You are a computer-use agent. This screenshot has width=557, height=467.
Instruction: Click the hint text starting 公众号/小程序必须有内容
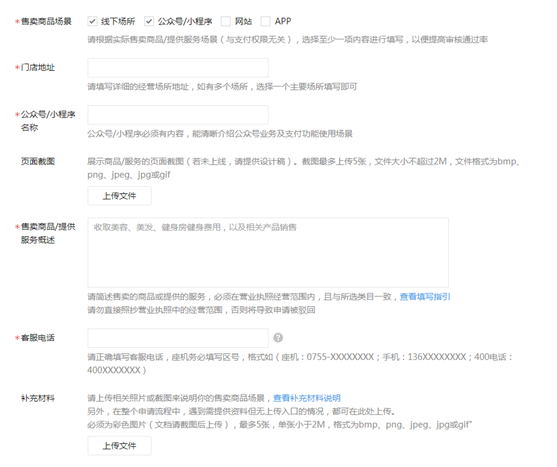(x=220, y=134)
